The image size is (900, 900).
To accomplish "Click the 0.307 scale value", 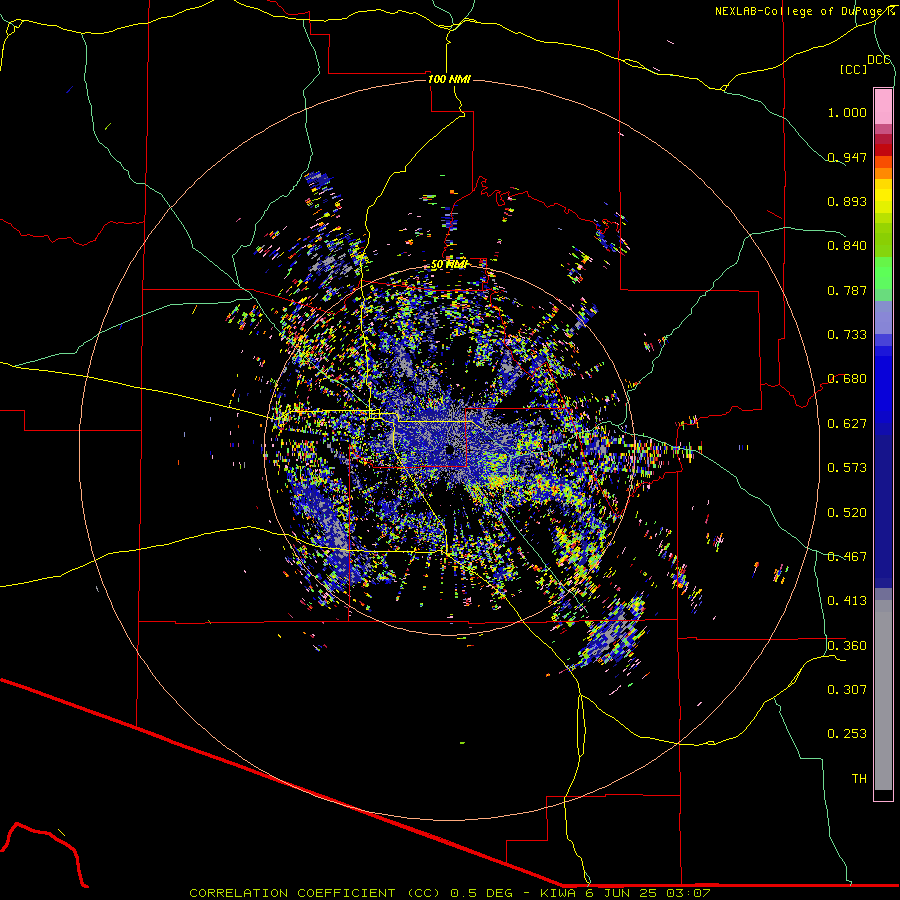I will [847, 690].
